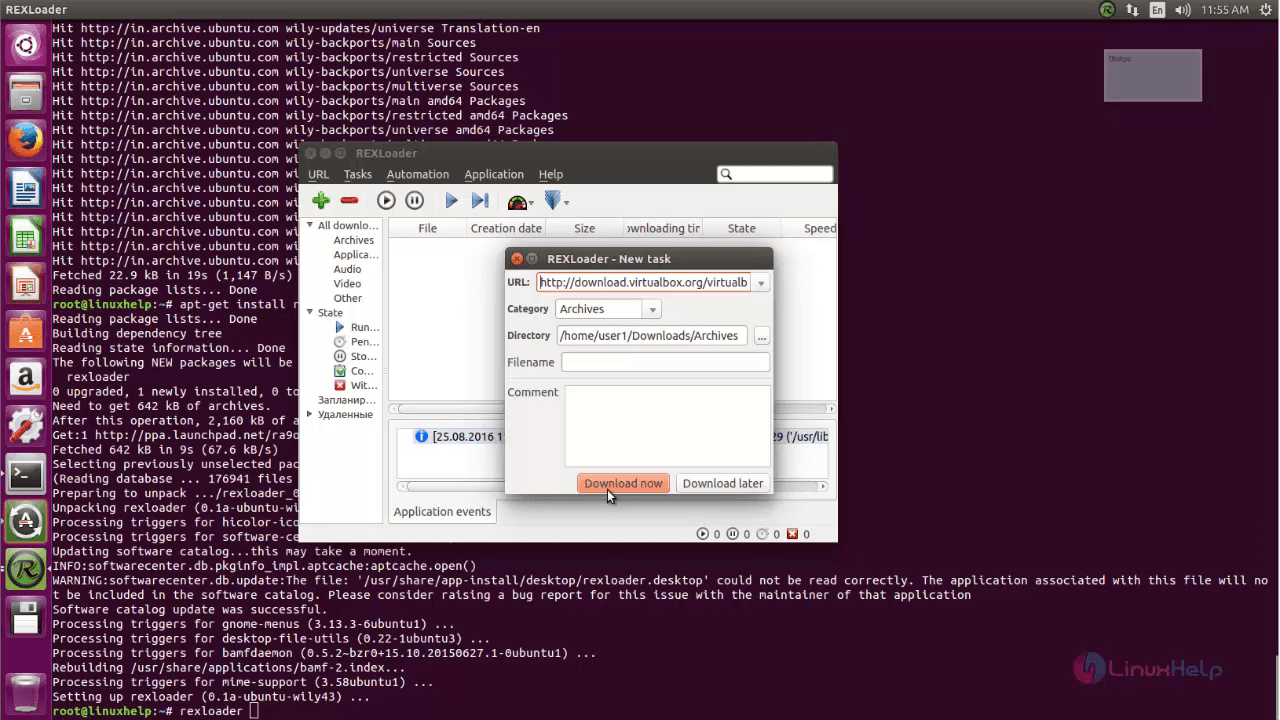Image resolution: width=1280 pixels, height=720 pixels.
Task: Click the paused count status bar icon
Action: click(732, 534)
